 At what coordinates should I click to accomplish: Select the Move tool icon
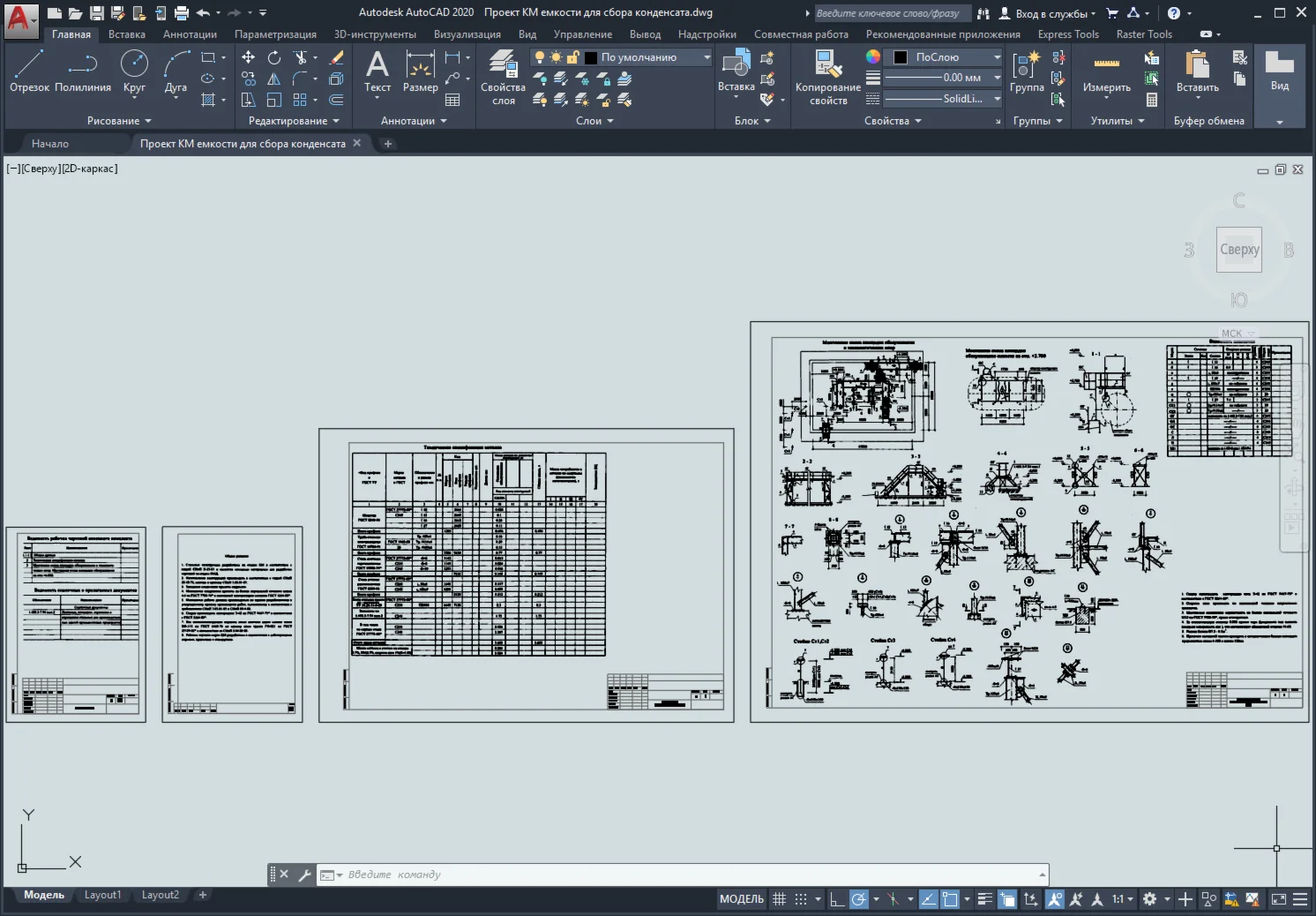click(249, 57)
